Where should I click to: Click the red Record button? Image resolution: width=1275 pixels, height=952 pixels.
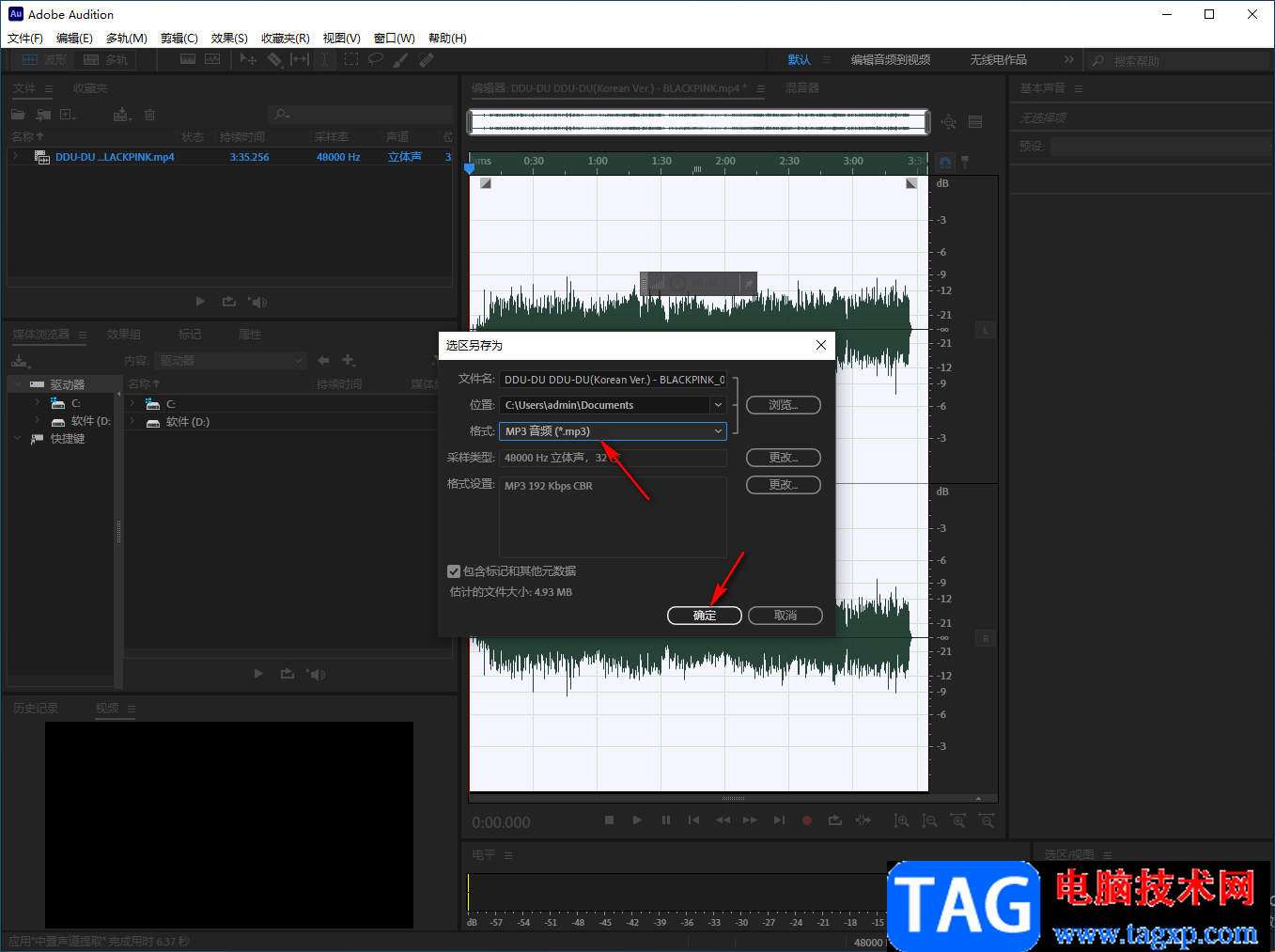tap(806, 820)
